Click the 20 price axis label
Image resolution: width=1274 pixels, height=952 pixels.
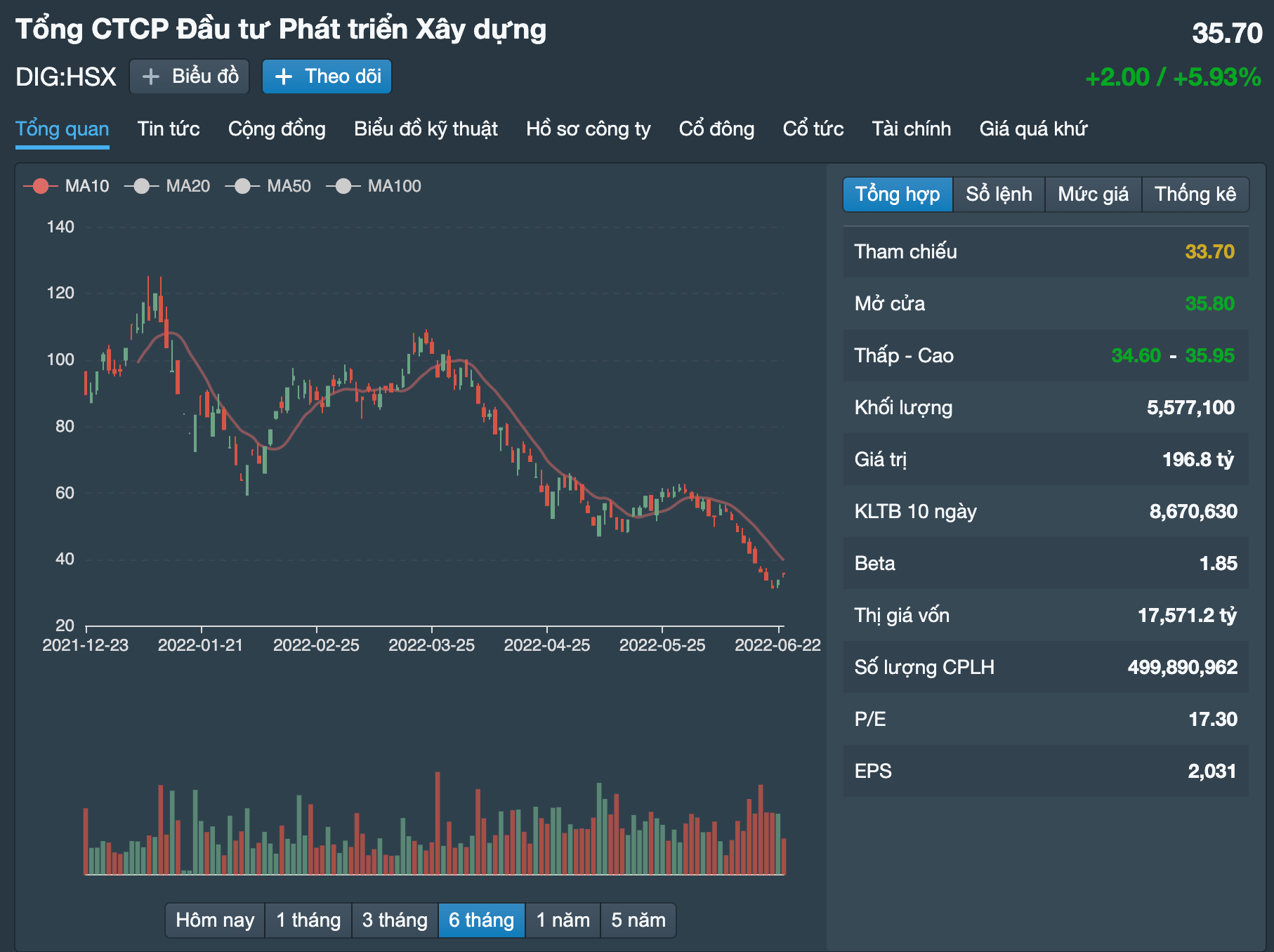click(65, 626)
